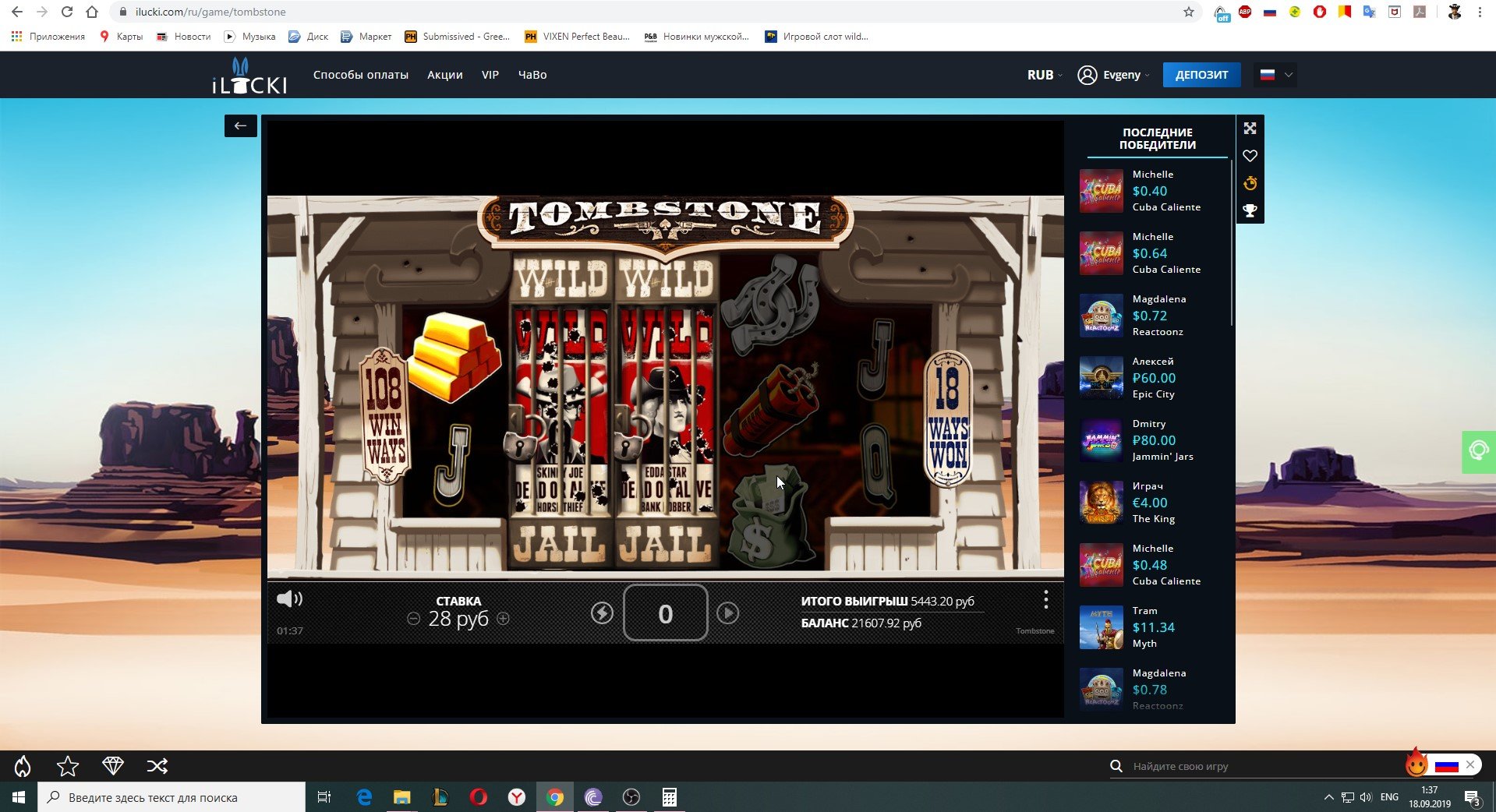The height and width of the screenshot is (812, 1496).
Task: Click the back arrow button
Action: click(240, 125)
